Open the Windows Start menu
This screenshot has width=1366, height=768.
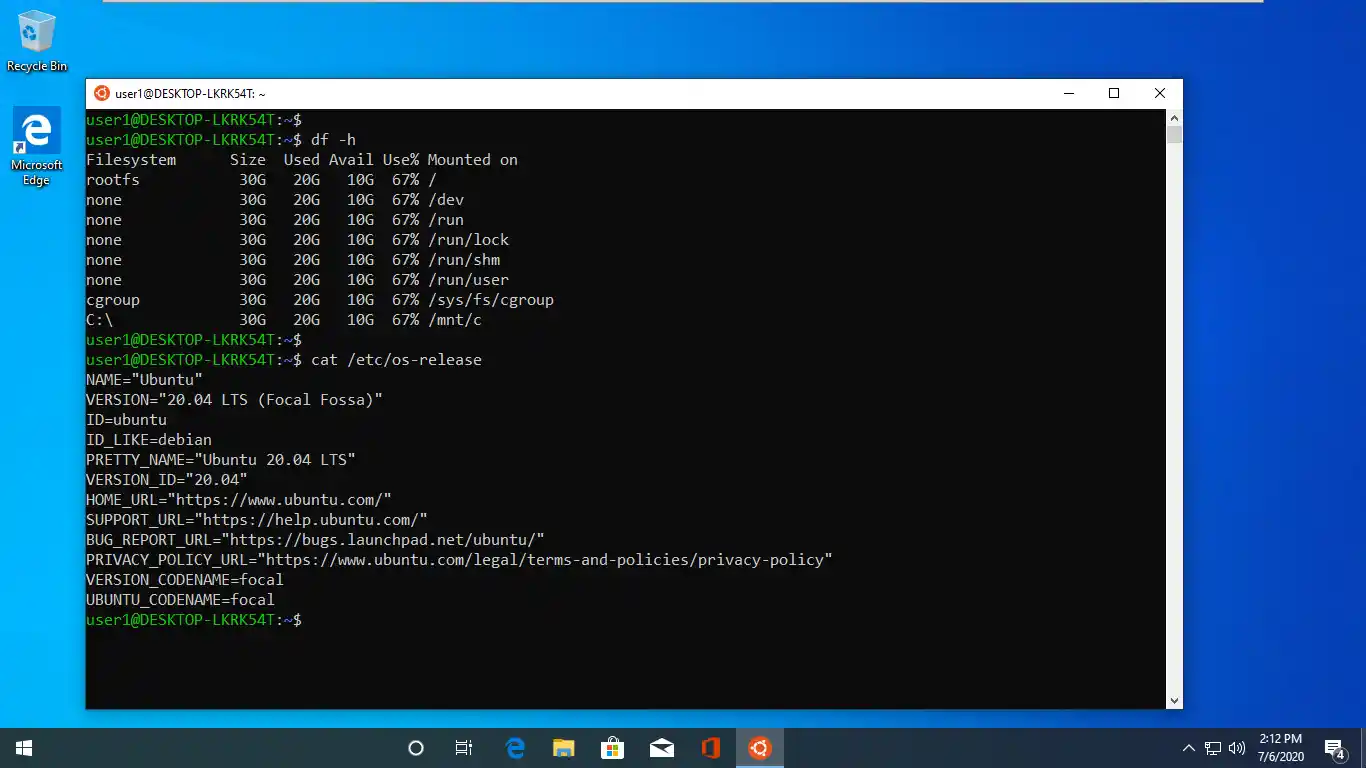point(23,747)
